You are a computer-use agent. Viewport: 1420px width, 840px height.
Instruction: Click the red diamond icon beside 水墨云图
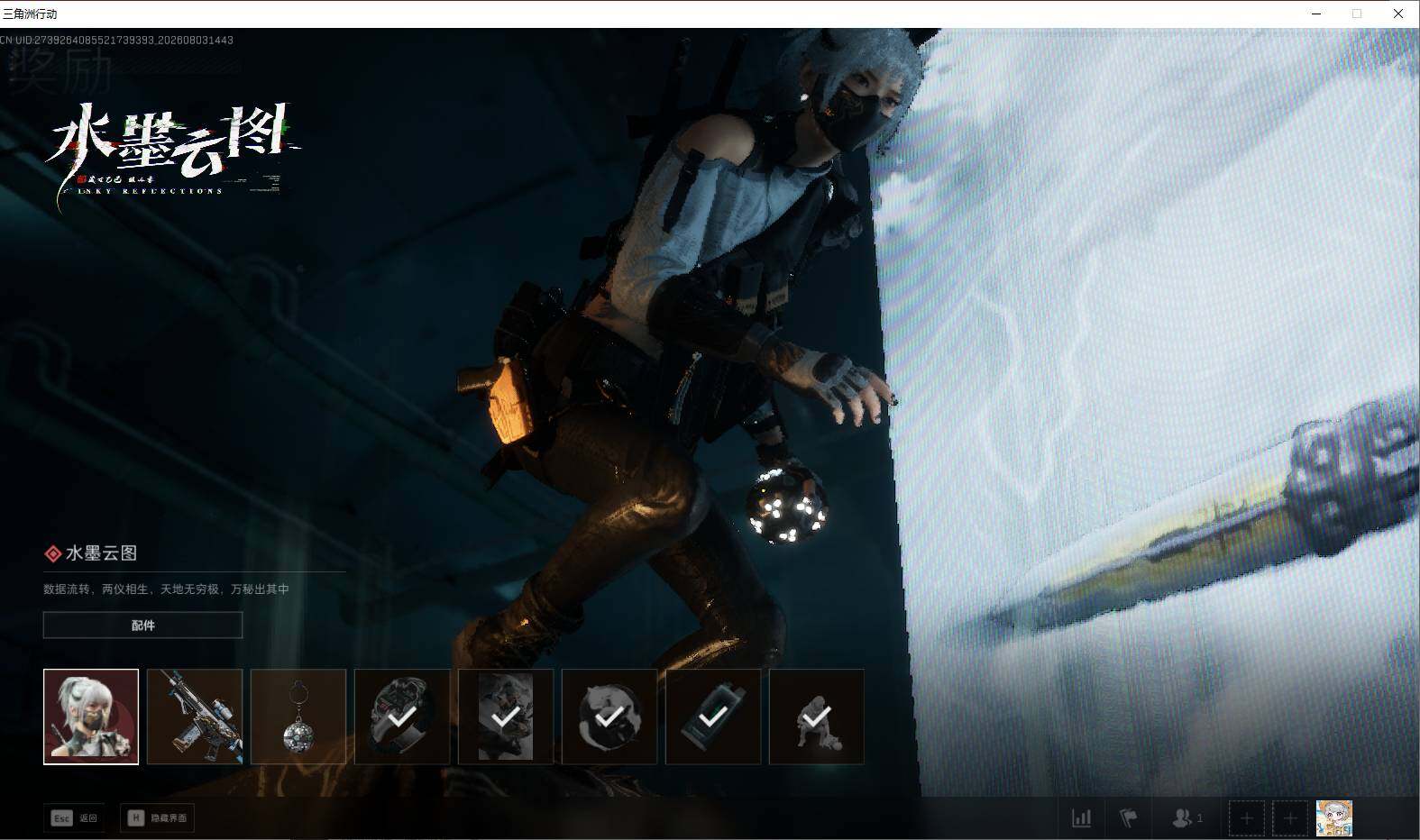pyautogui.click(x=53, y=553)
